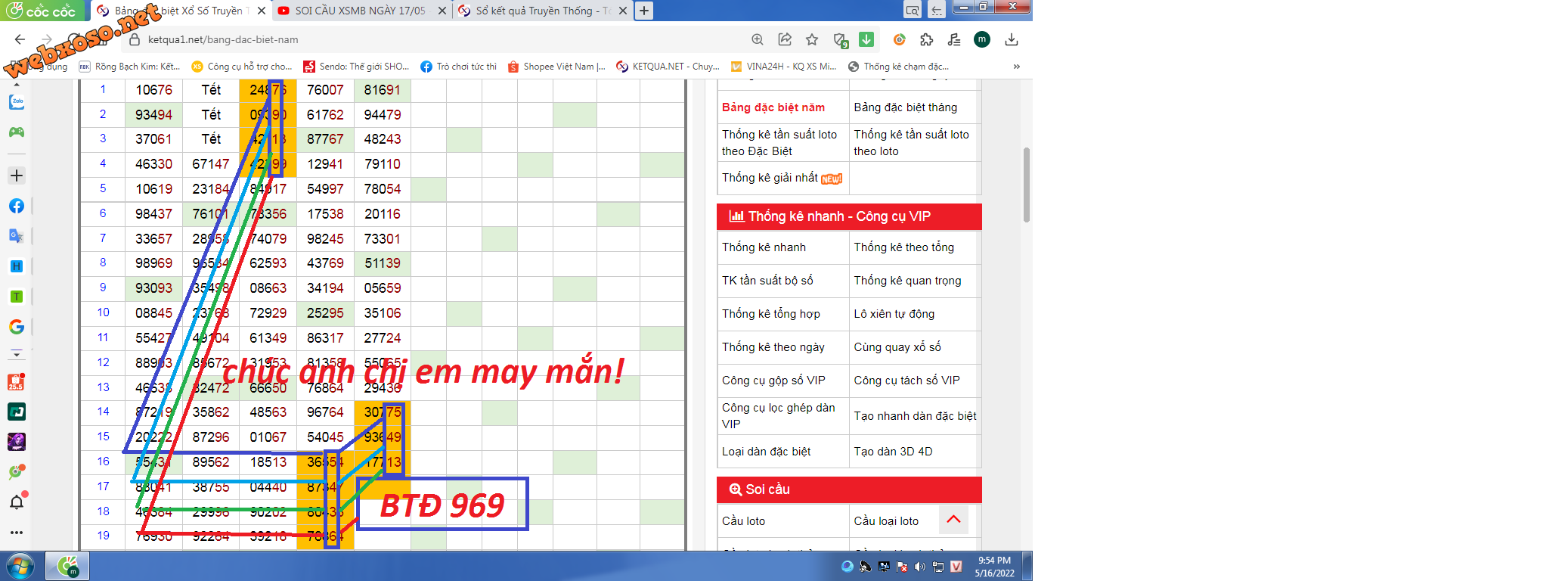Select table cell 67147 in row 4
The height and width of the screenshot is (581, 1568).
tap(211, 164)
